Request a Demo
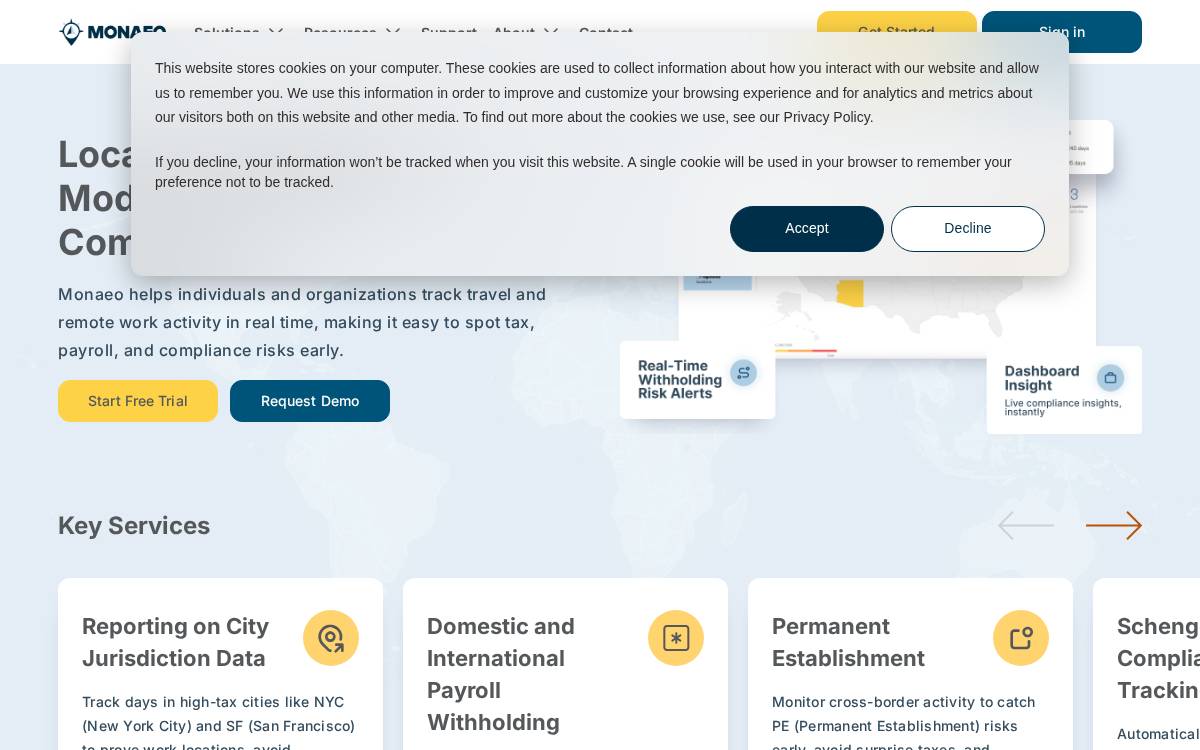The width and height of the screenshot is (1200, 750). point(310,401)
